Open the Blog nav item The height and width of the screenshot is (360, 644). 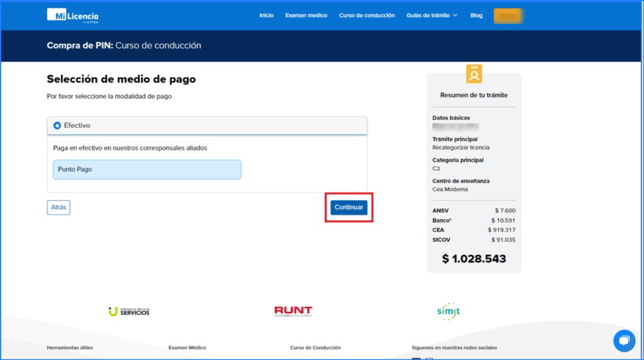[476, 16]
